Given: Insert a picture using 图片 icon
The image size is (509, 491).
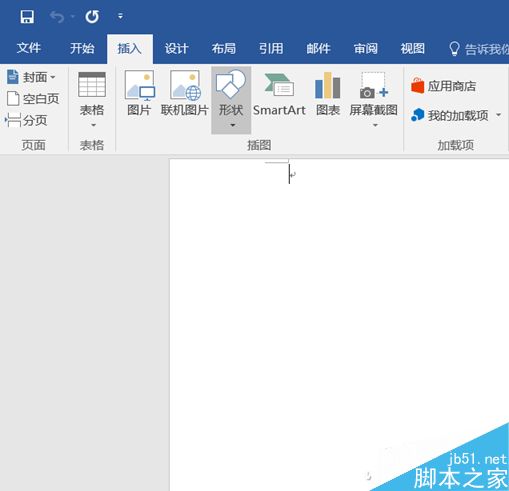Looking at the screenshot, I should click(139, 93).
